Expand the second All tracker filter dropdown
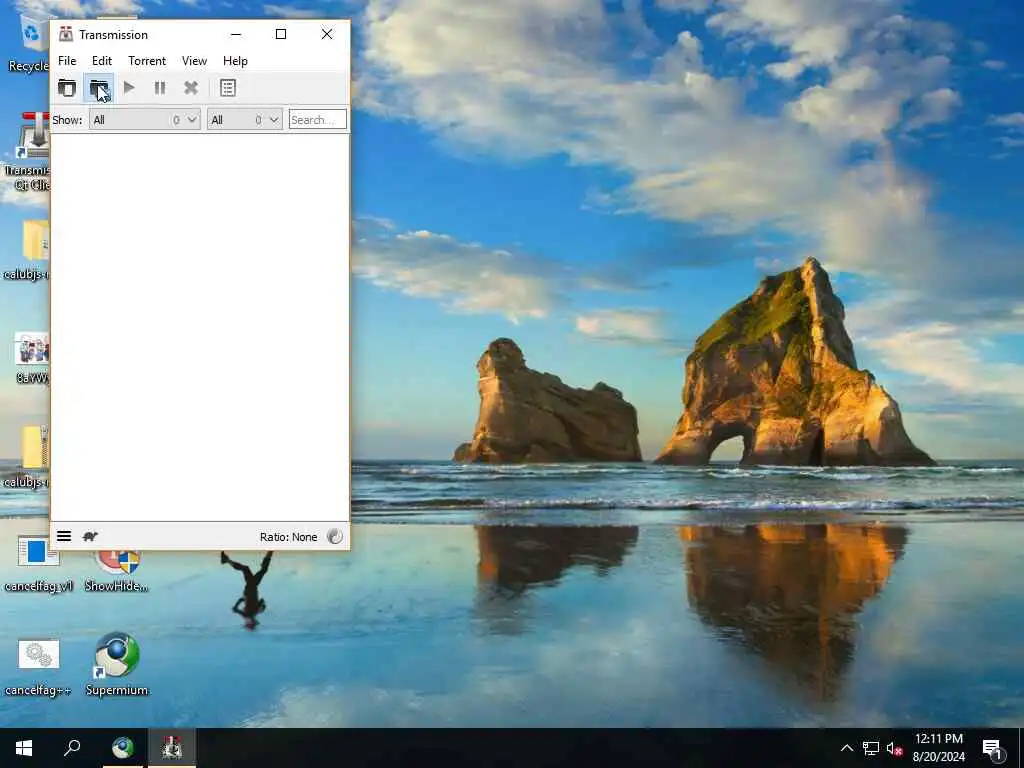Viewport: 1024px width, 768px height. pyautogui.click(x=245, y=120)
